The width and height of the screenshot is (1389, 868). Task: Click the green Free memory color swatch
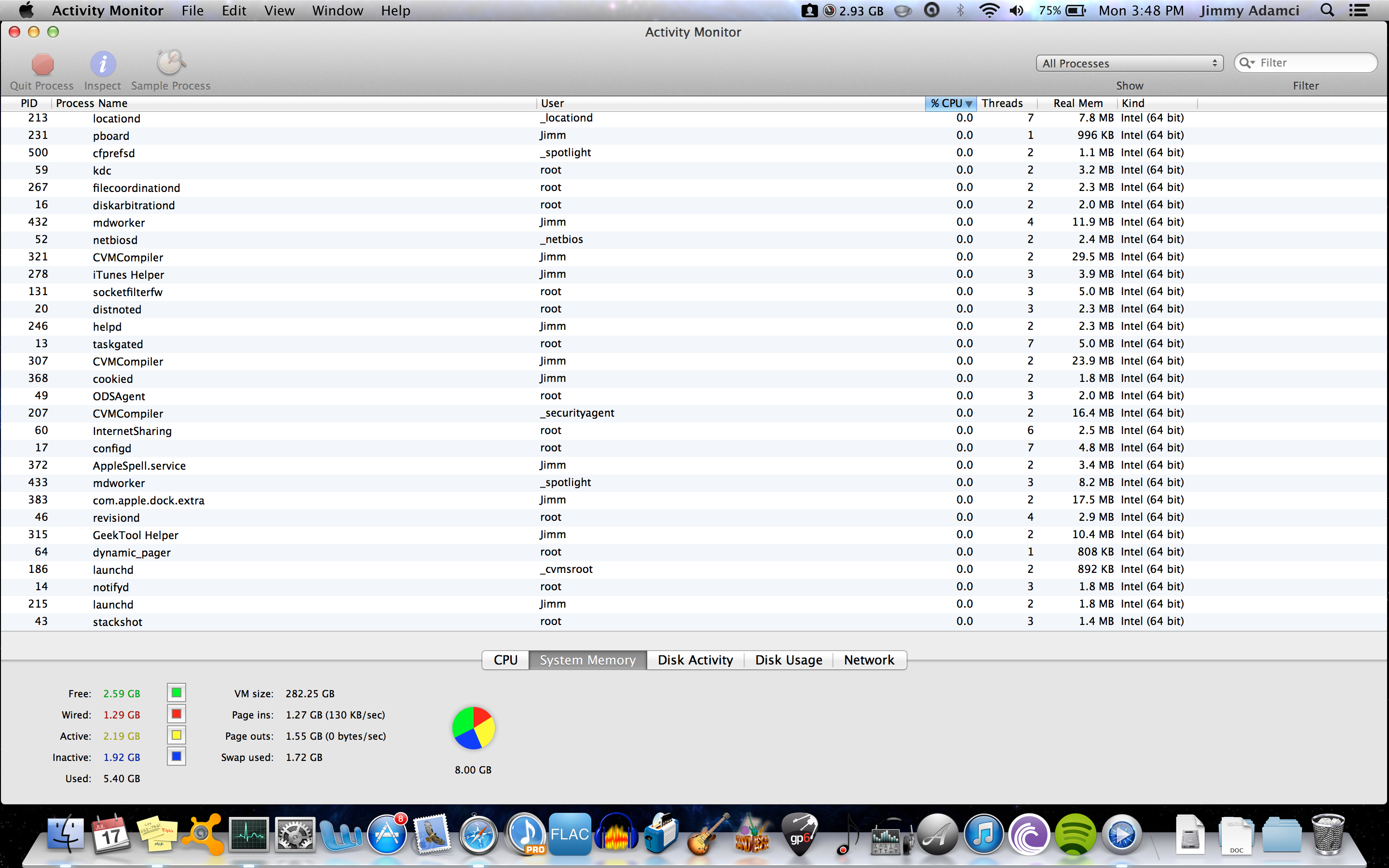click(x=176, y=693)
